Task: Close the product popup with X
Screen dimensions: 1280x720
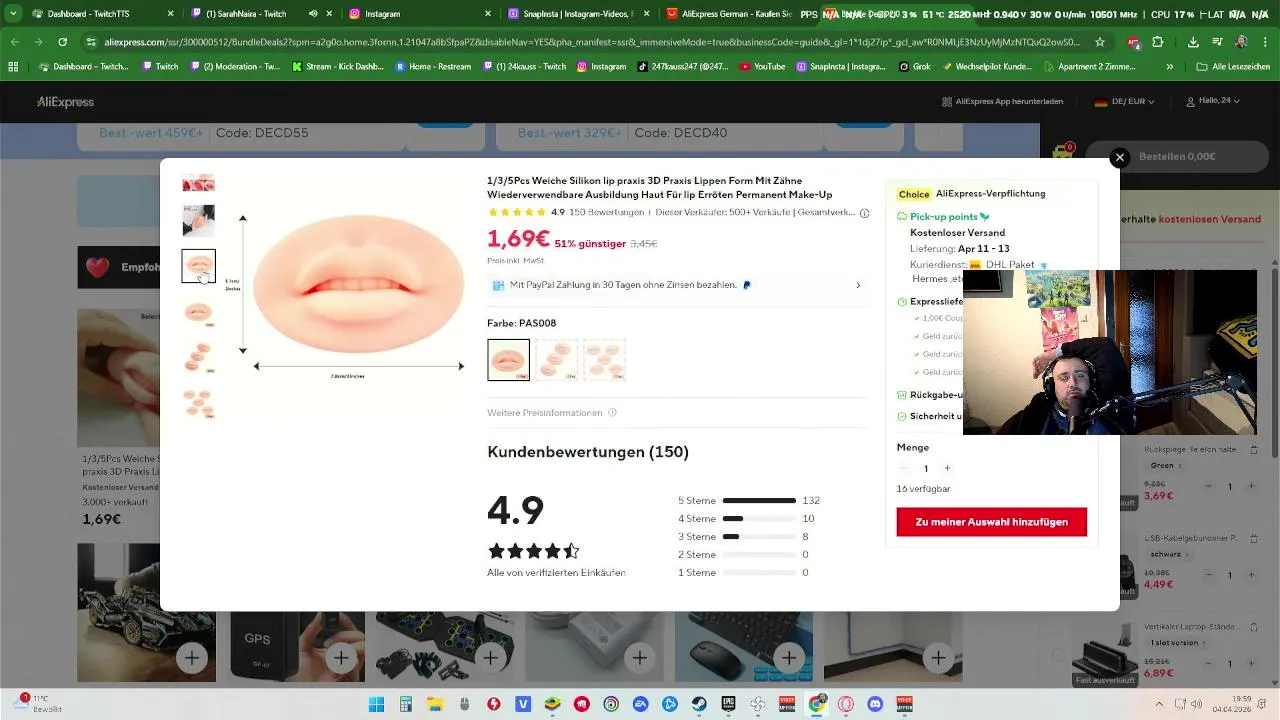Action: click(1120, 157)
